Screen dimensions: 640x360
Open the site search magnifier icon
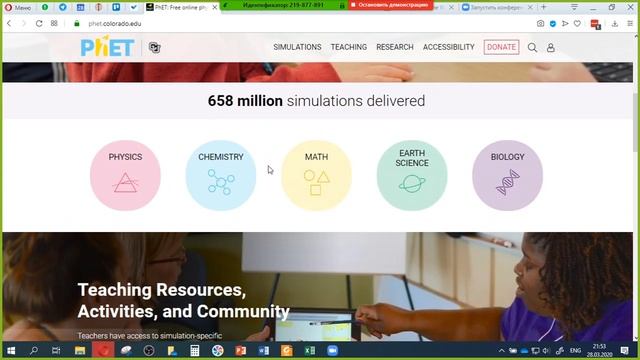[532, 48]
